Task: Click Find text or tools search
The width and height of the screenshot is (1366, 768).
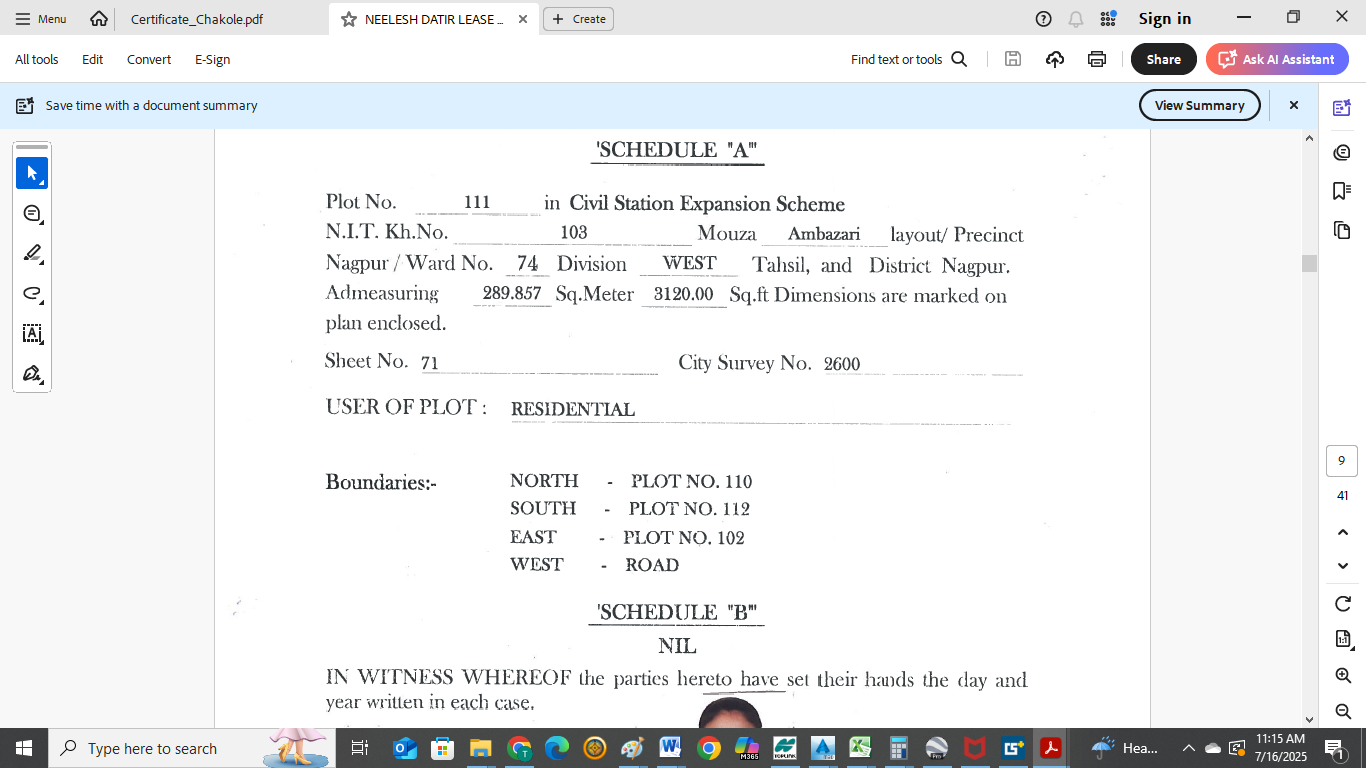Action: (x=909, y=59)
